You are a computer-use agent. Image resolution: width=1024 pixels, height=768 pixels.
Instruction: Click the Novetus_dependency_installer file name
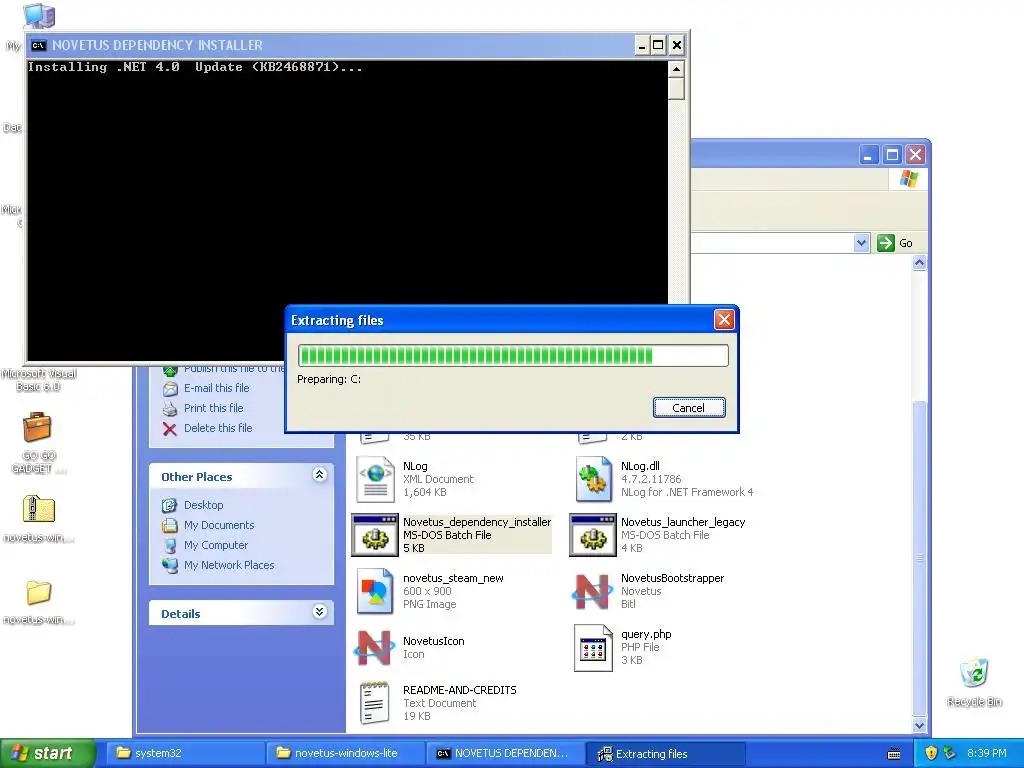click(477, 522)
